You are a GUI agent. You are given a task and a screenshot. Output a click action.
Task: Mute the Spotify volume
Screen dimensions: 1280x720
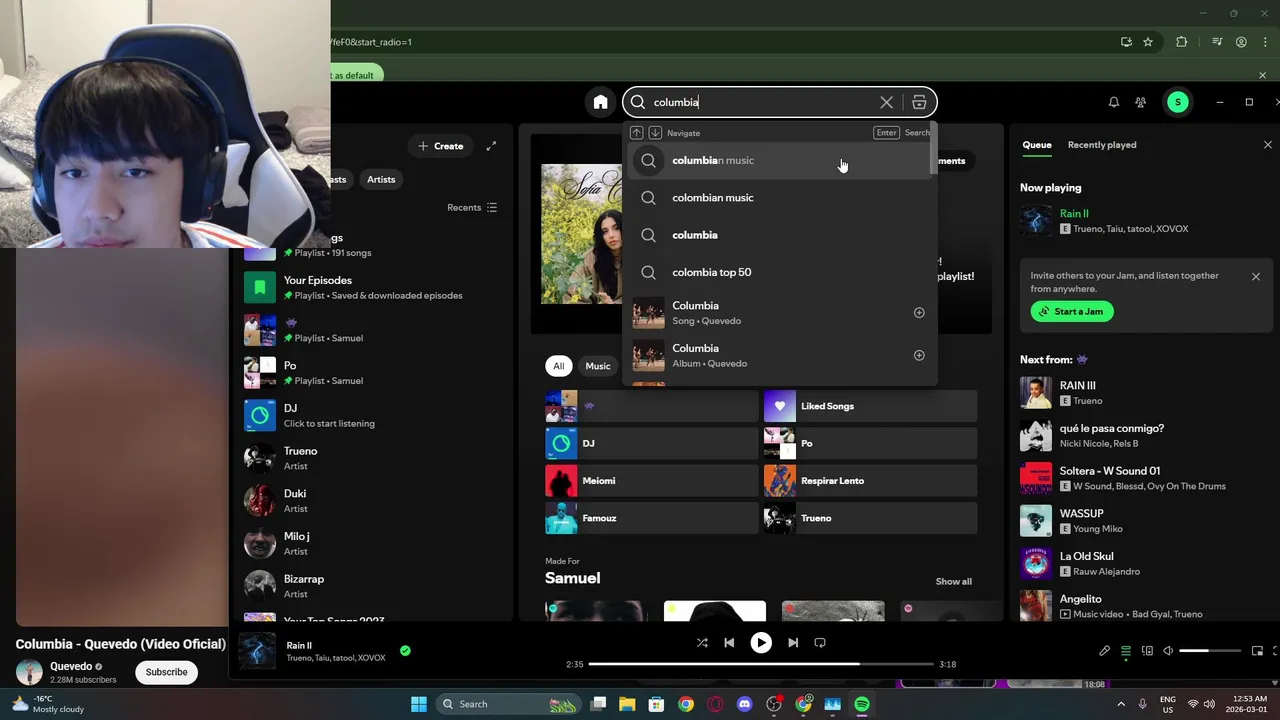point(1168,651)
